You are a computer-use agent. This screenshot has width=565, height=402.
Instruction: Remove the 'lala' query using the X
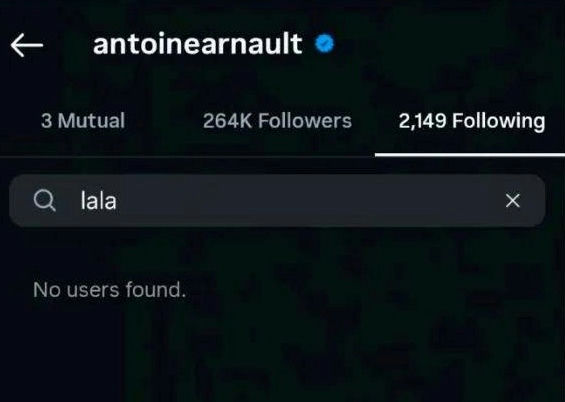click(x=512, y=201)
